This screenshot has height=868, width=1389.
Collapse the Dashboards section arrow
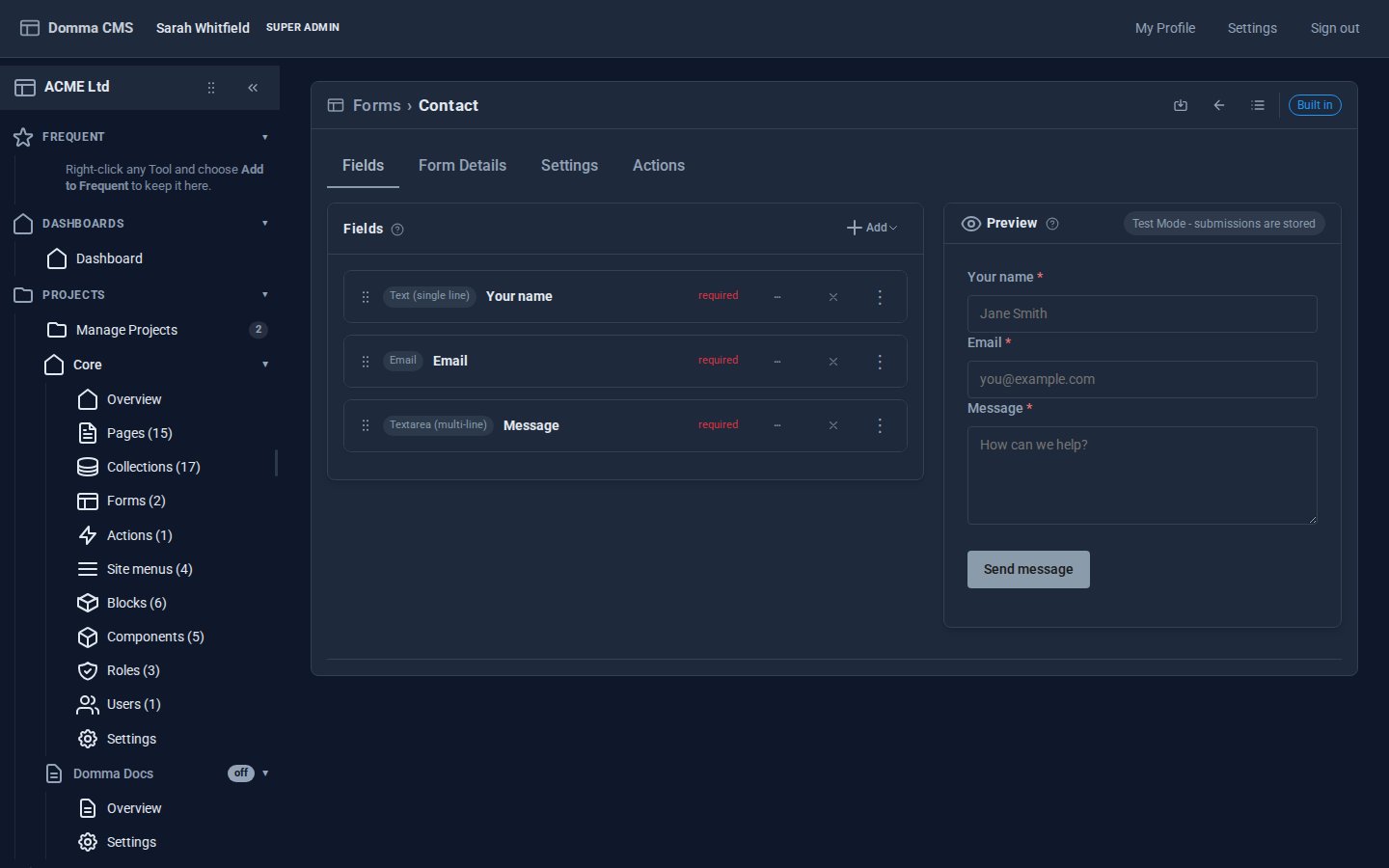(x=265, y=224)
